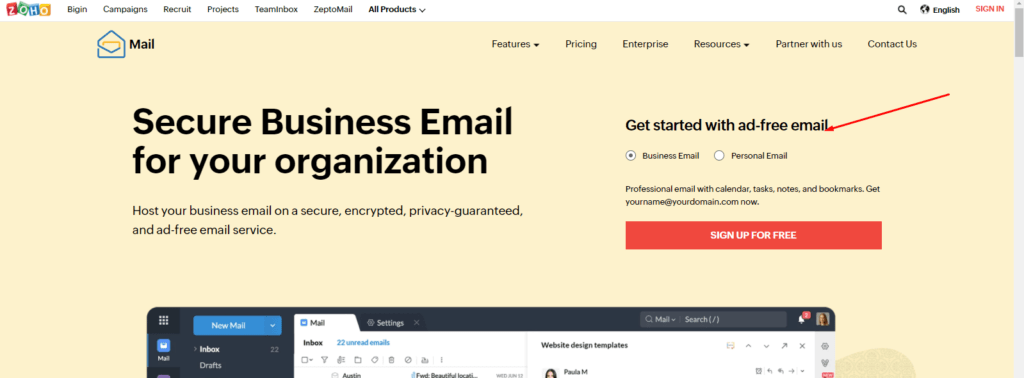The height and width of the screenshot is (378, 1024).
Task: Open the Resources dropdown menu
Action: pos(721,44)
